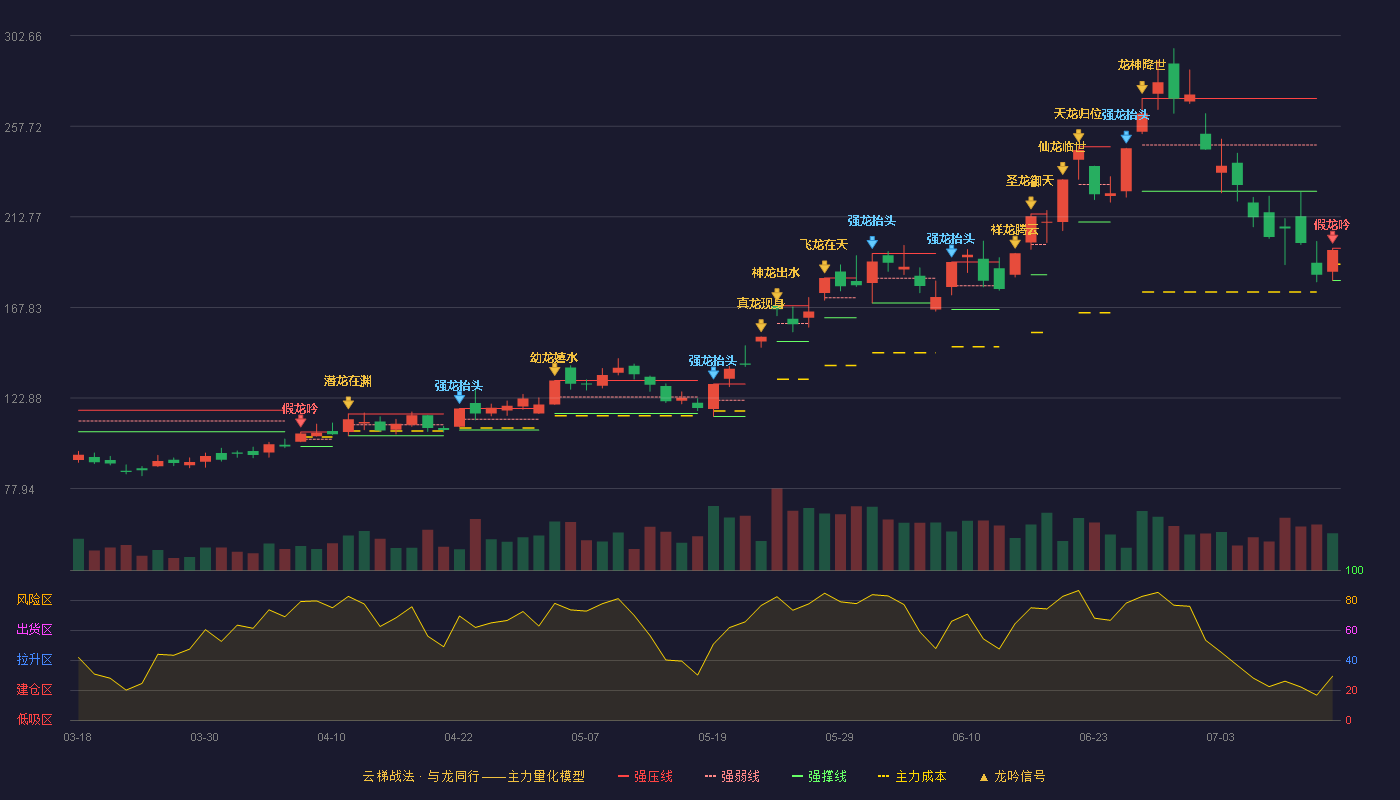Toggle the 强压线 legend item
Viewport: 1400px width, 800px height.
point(645,776)
